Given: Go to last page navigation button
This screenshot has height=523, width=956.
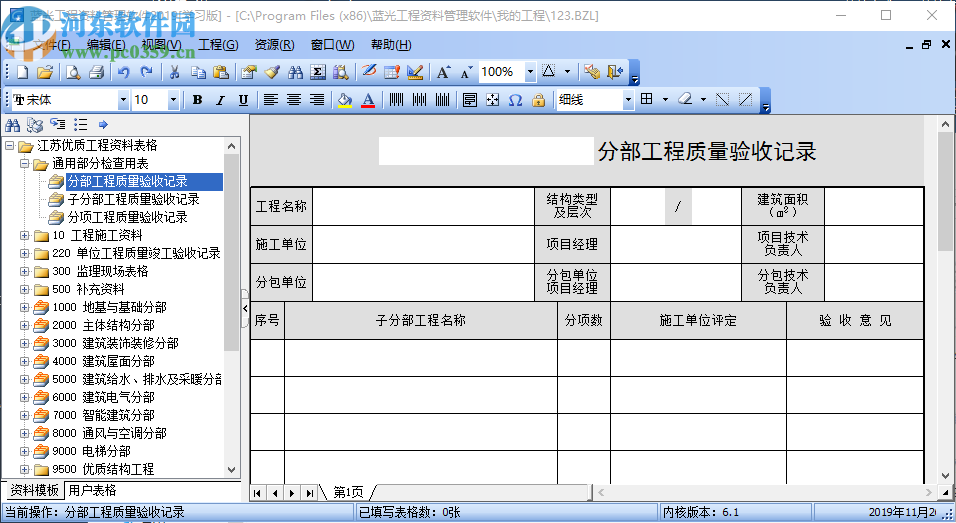Looking at the screenshot, I should (x=310, y=493).
